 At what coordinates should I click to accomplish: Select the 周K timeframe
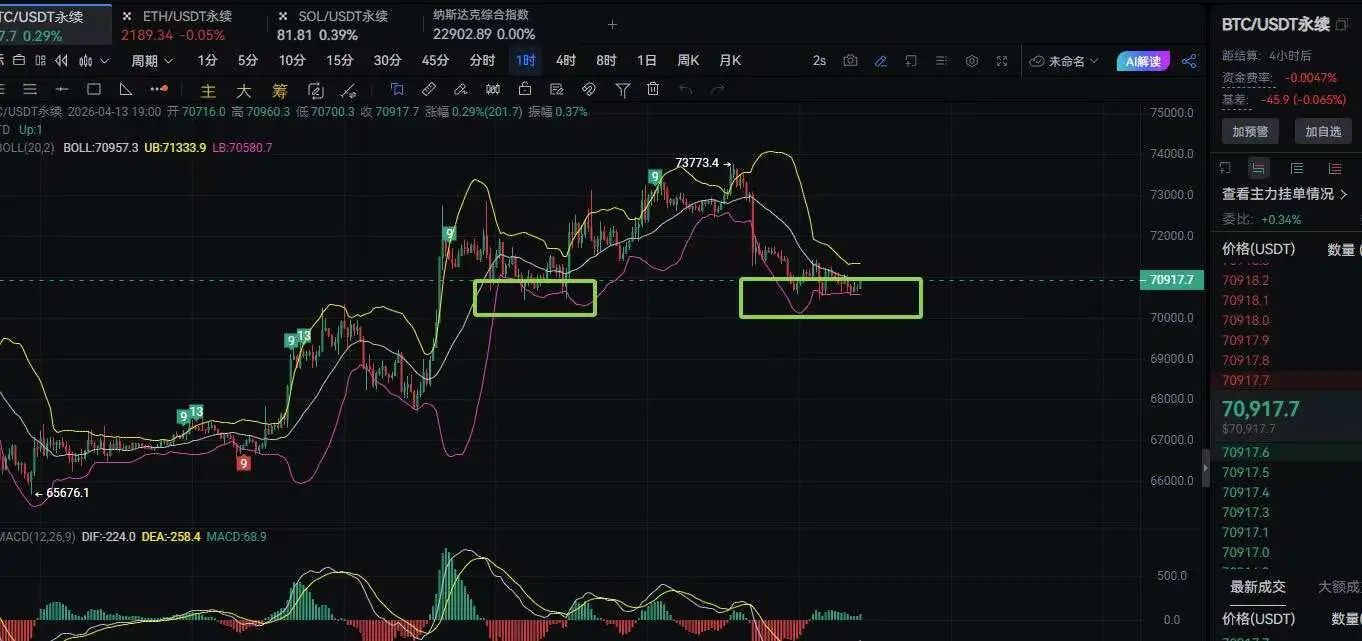point(688,61)
